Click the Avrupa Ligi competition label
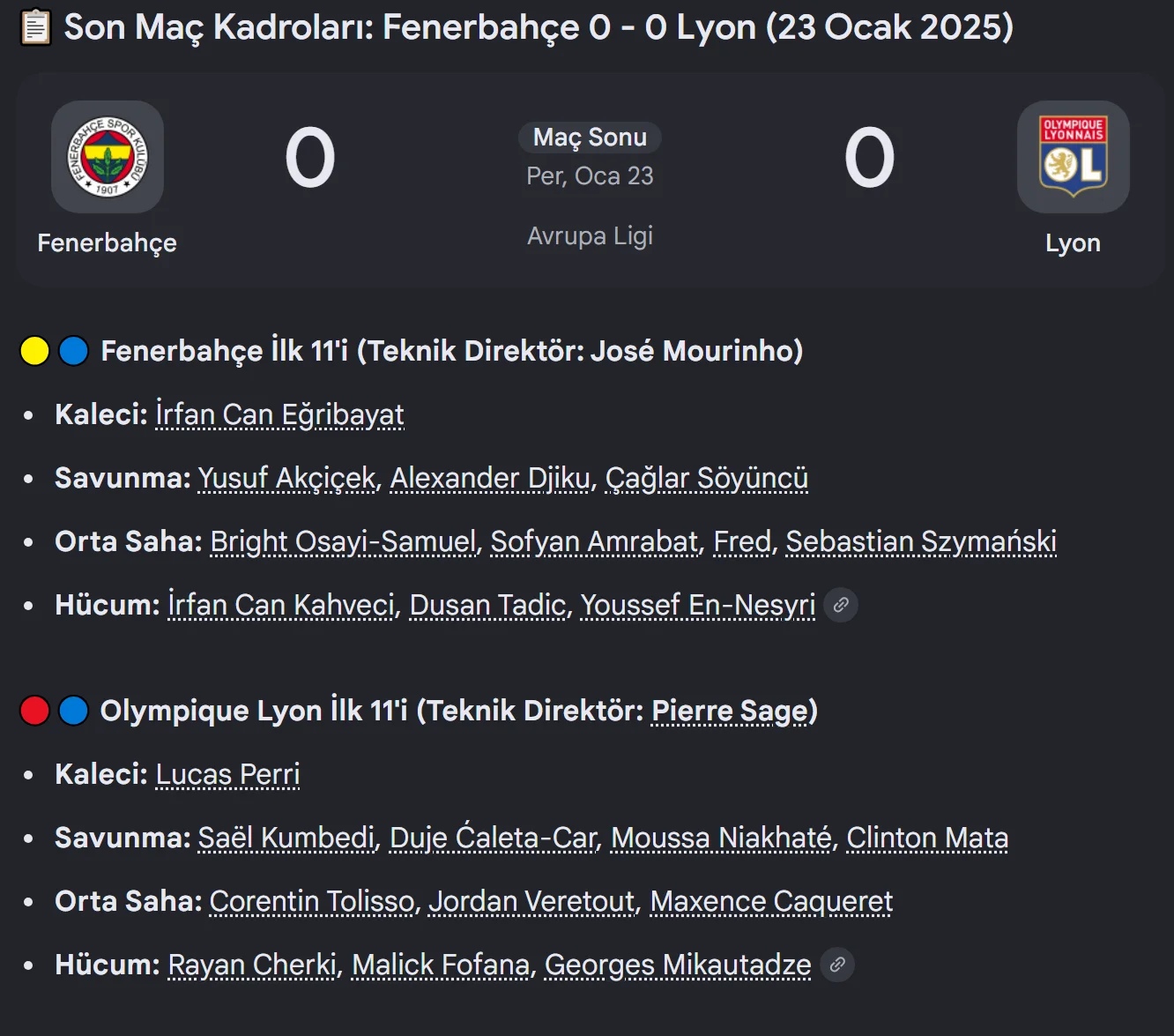The image size is (1174, 1036). tap(590, 236)
